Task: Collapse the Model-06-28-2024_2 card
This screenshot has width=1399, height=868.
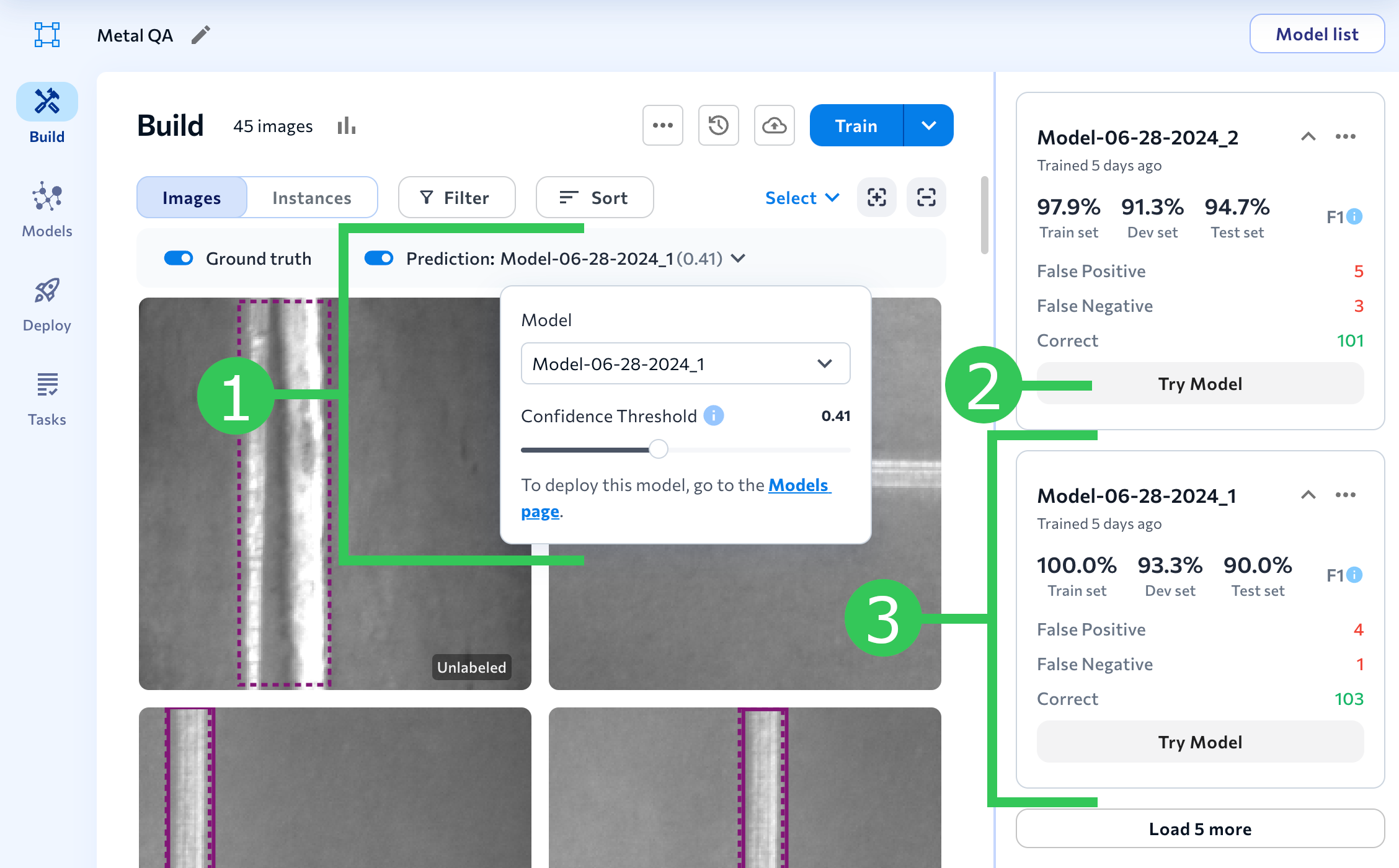Action: point(1308,136)
